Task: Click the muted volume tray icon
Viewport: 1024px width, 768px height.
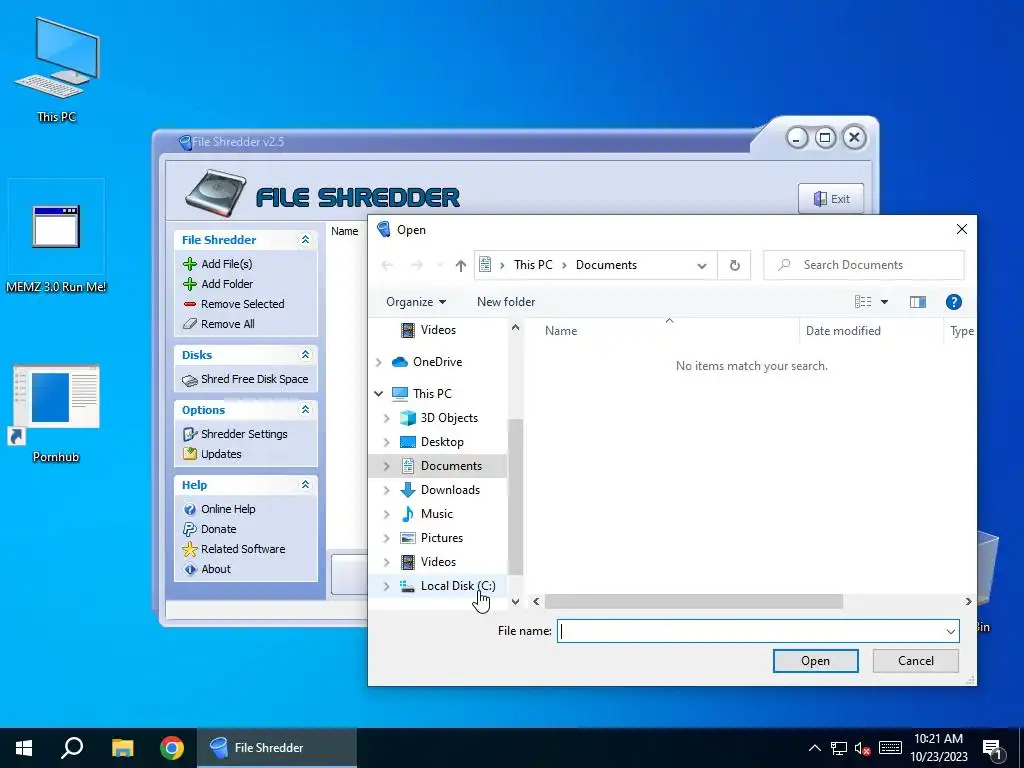Action: pyautogui.click(x=863, y=748)
